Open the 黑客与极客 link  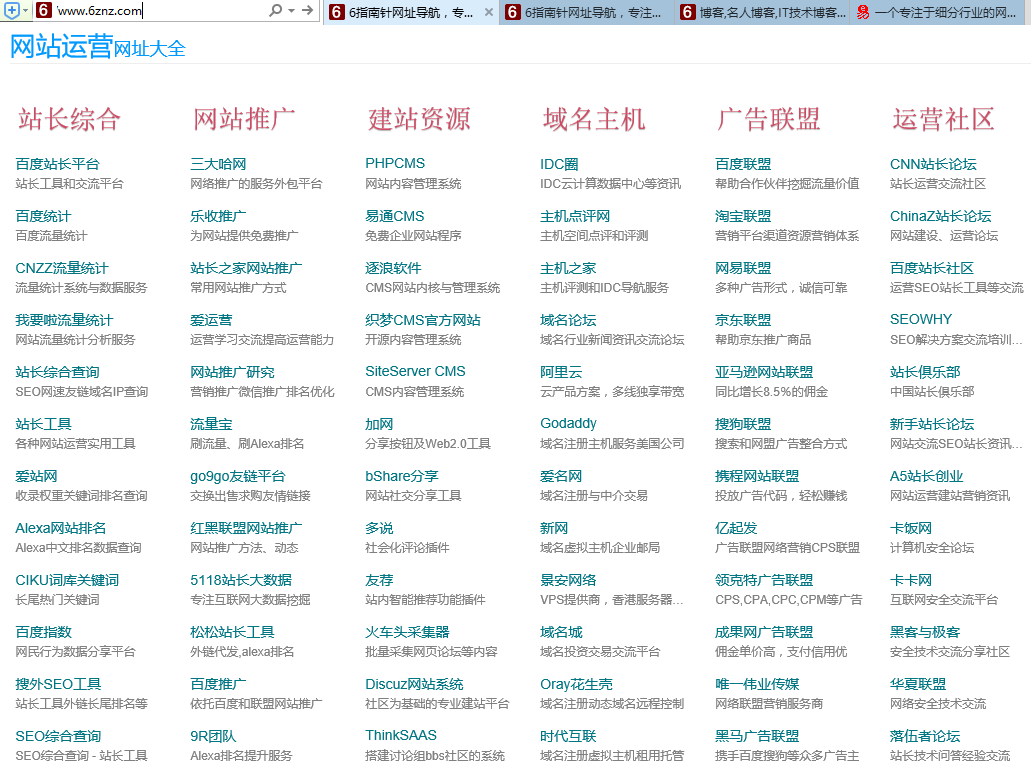tap(925, 631)
